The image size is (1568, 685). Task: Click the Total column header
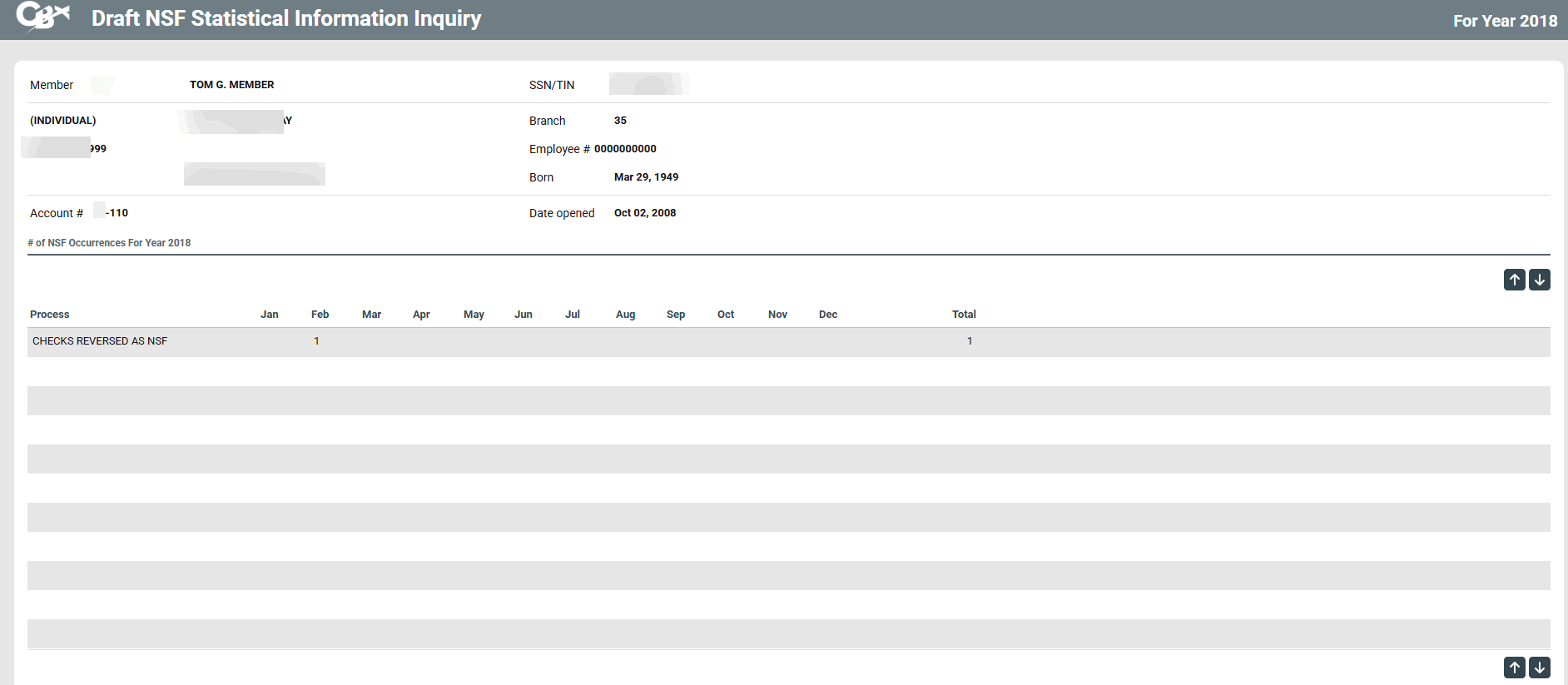click(964, 315)
